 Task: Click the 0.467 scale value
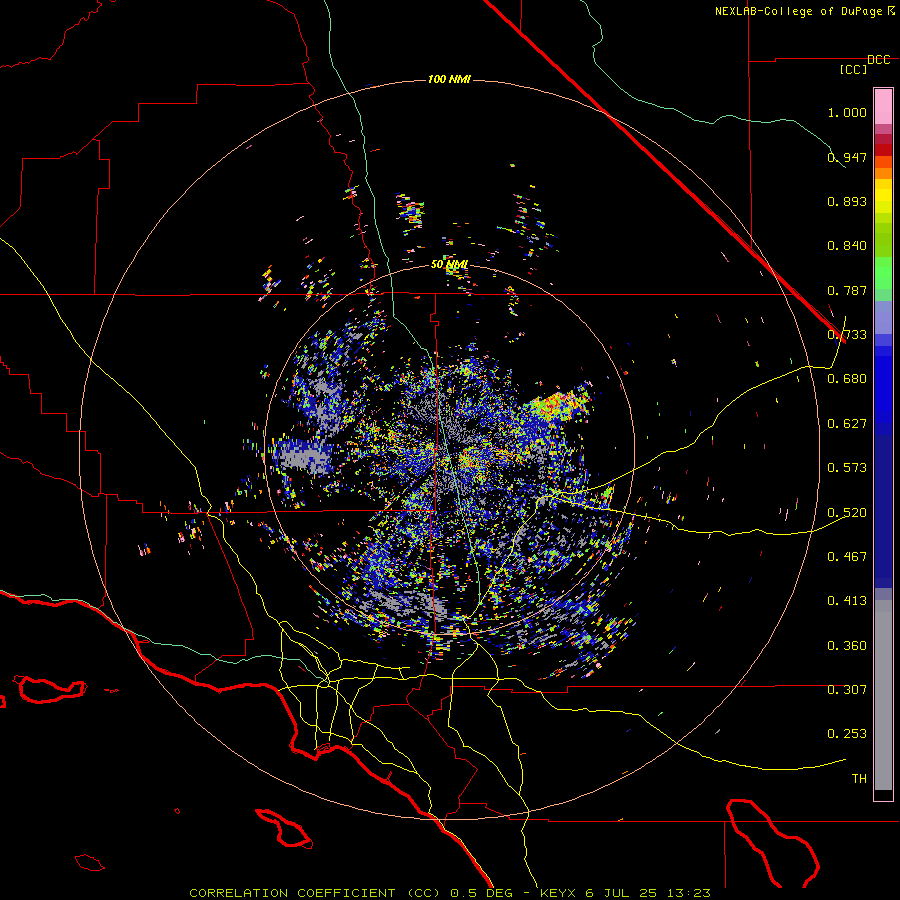pos(847,557)
